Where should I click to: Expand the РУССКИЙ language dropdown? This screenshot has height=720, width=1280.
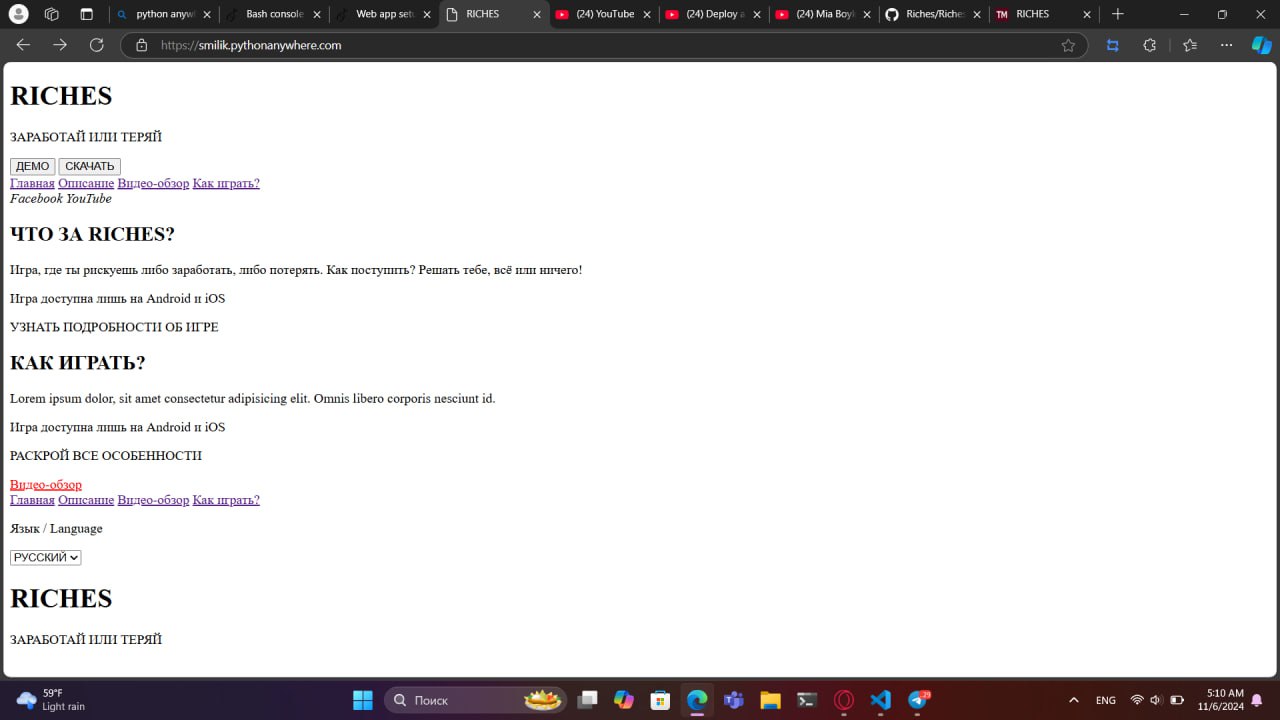pos(45,557)
